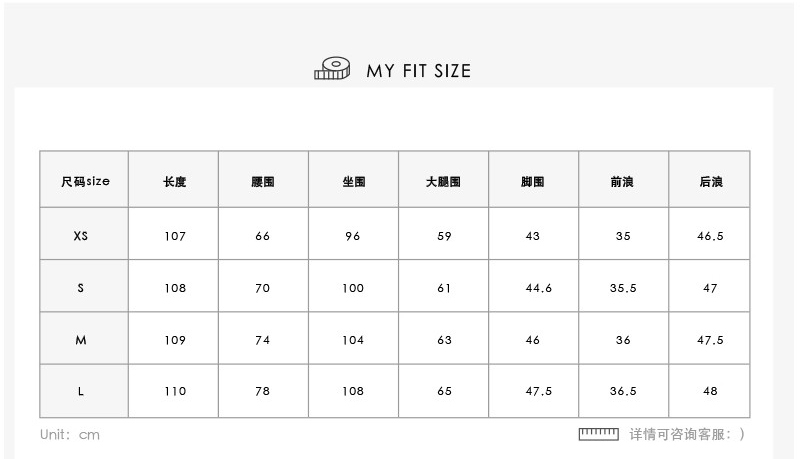Screen dimensions: 800x459
Task: Click the S size row label
Action: (x=81, y=288)
